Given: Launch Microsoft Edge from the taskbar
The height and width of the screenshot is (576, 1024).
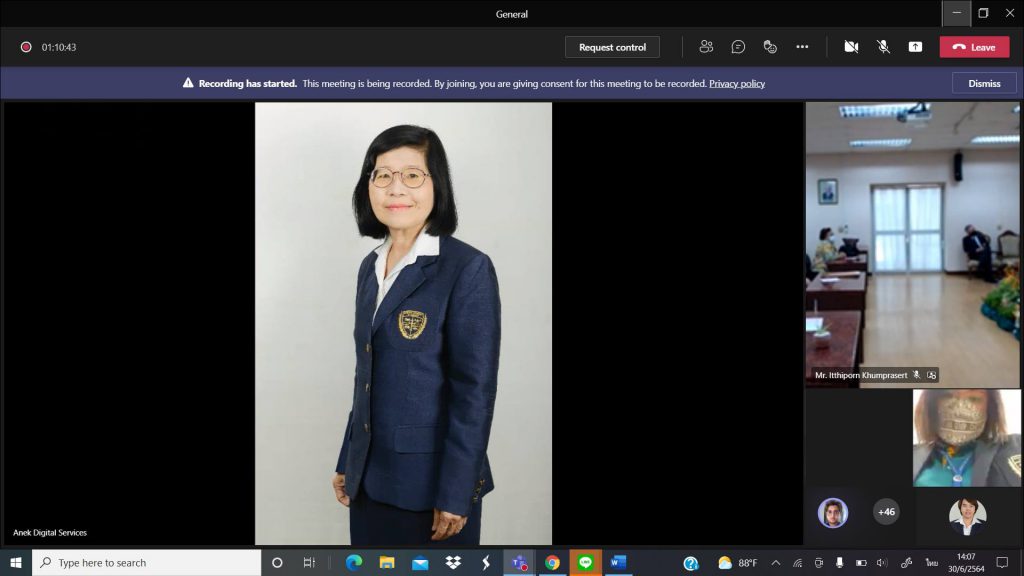Looking at the screenshot, I should click(x=353, y=562).
